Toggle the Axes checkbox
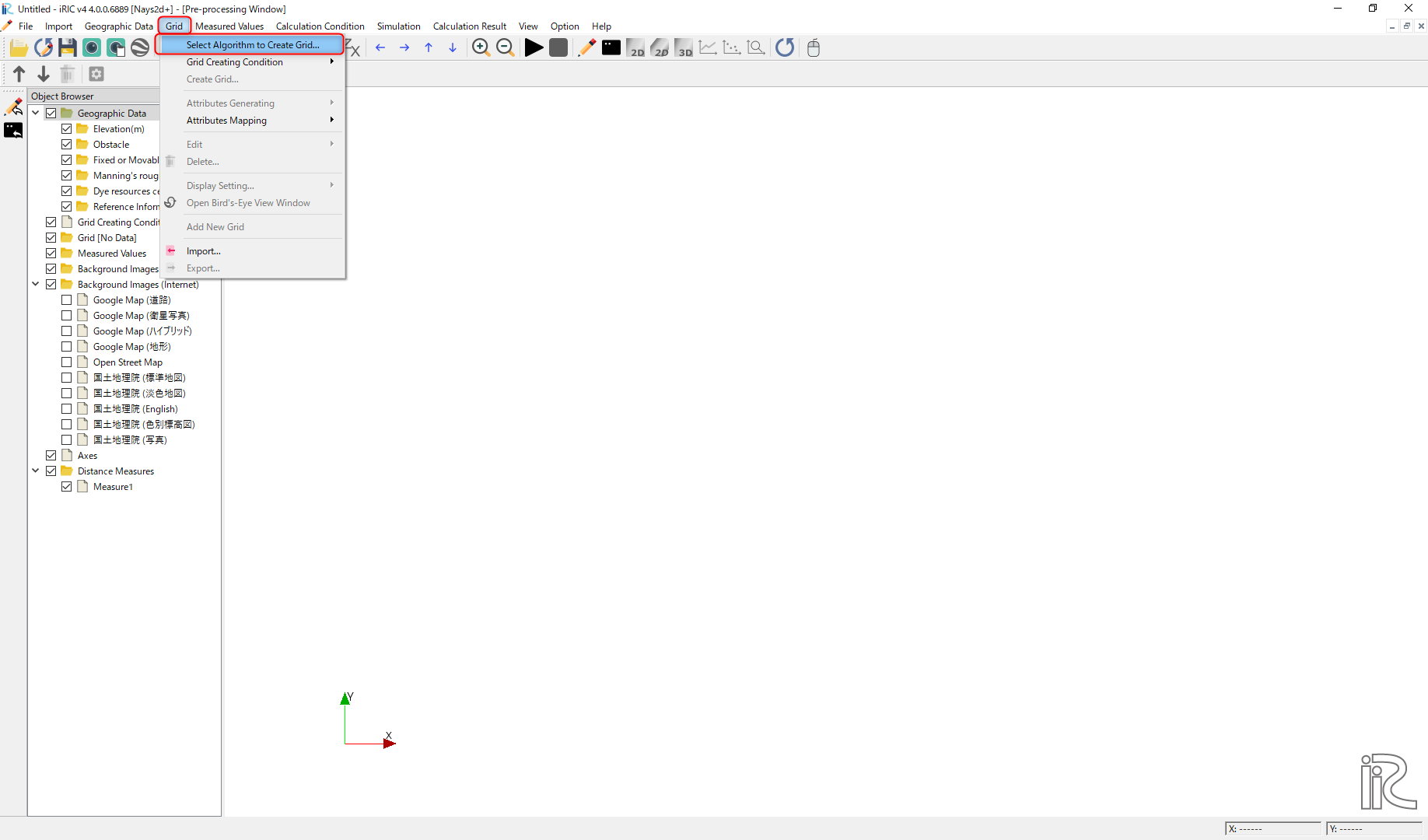The height and width of the screenshot is (840, 1428). [51, 456]
